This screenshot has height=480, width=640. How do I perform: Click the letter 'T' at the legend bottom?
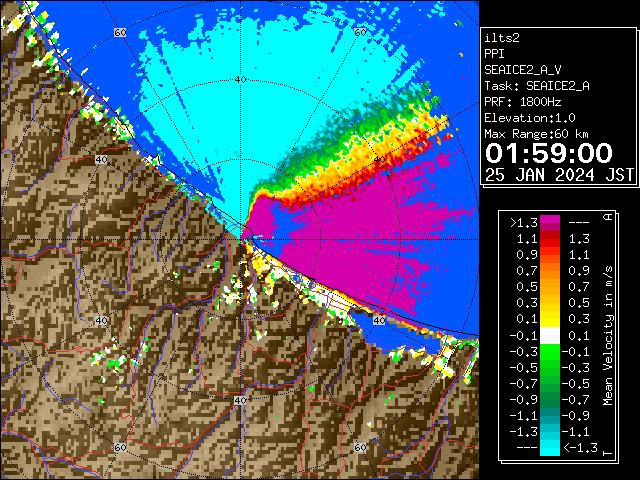608,453
